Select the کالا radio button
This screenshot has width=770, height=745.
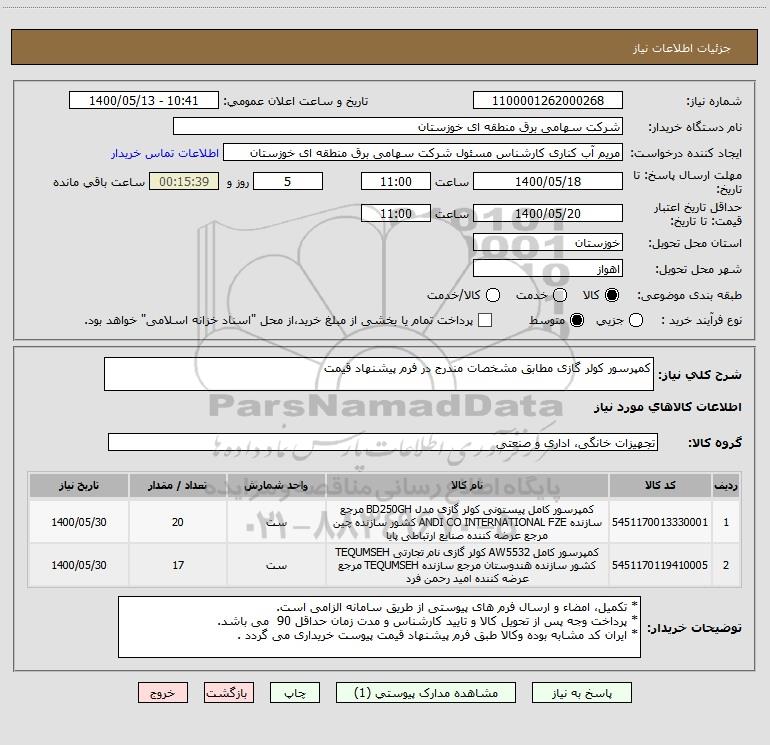coord(612,295)
